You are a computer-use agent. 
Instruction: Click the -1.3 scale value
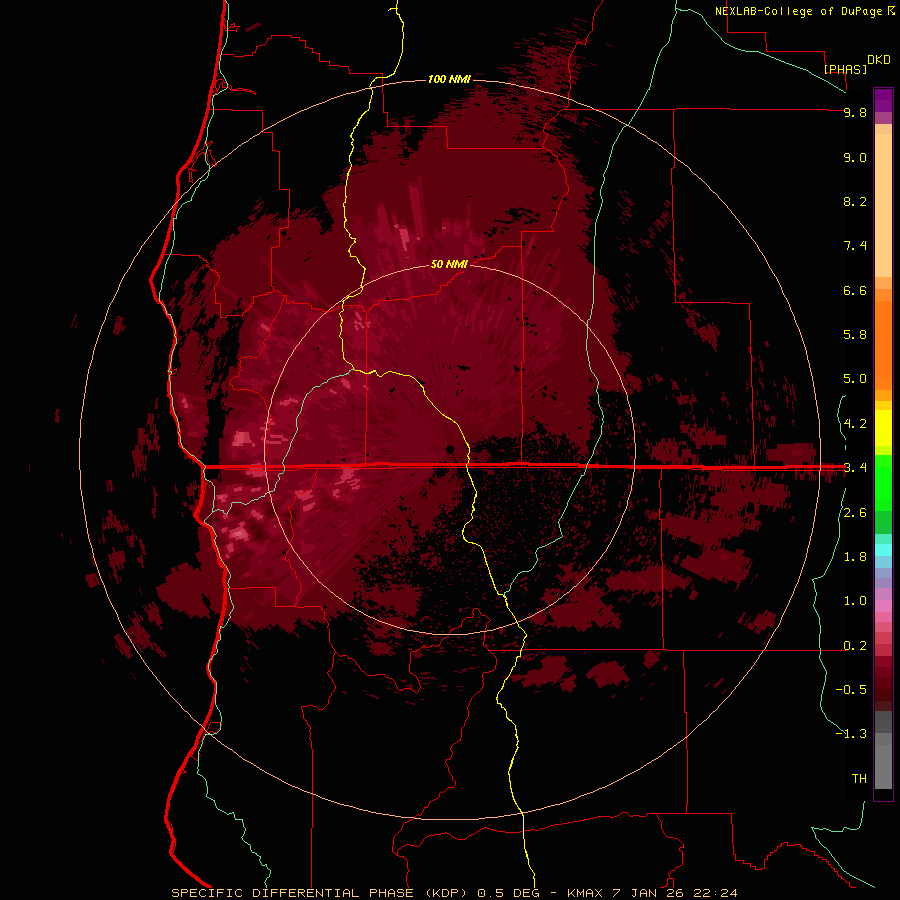coord(851,734)
